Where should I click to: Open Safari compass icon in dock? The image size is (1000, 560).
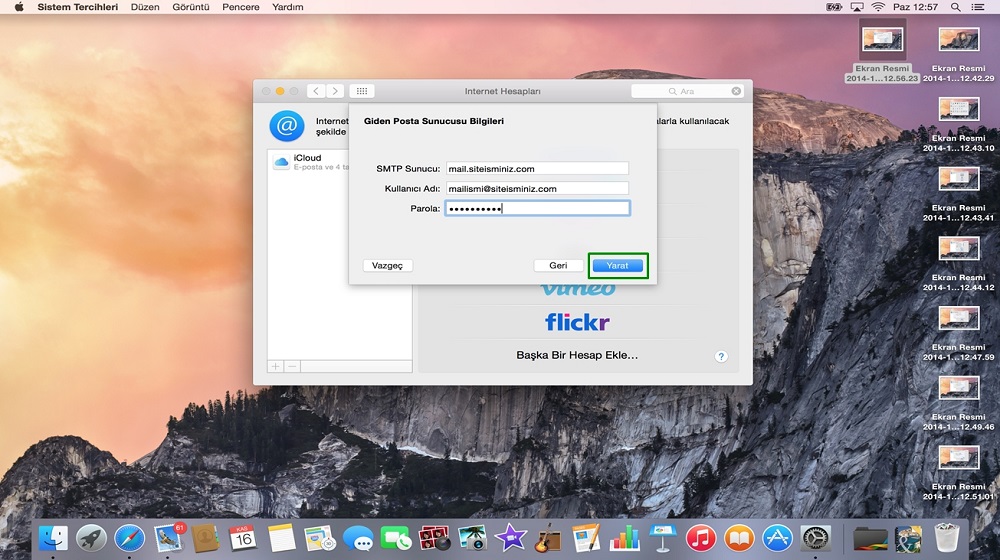[129, 538]
